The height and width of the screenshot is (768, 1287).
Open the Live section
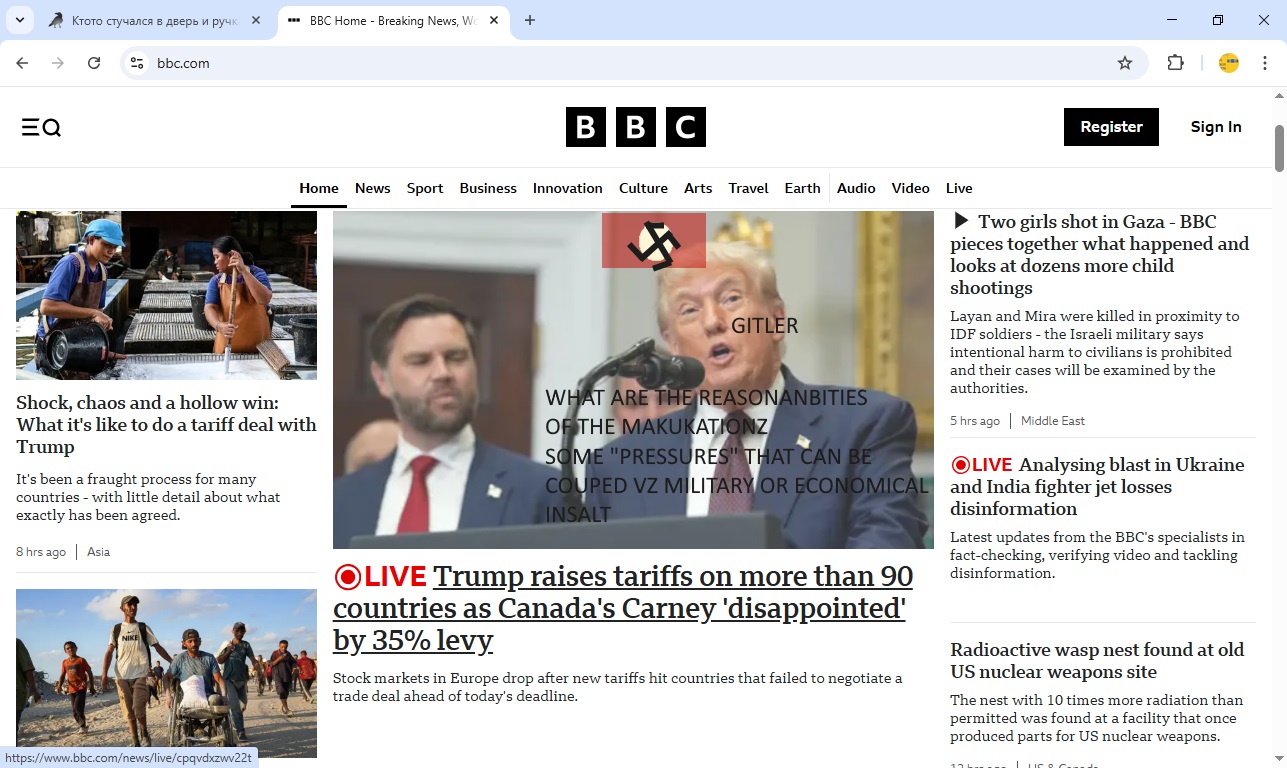[959, 188]
